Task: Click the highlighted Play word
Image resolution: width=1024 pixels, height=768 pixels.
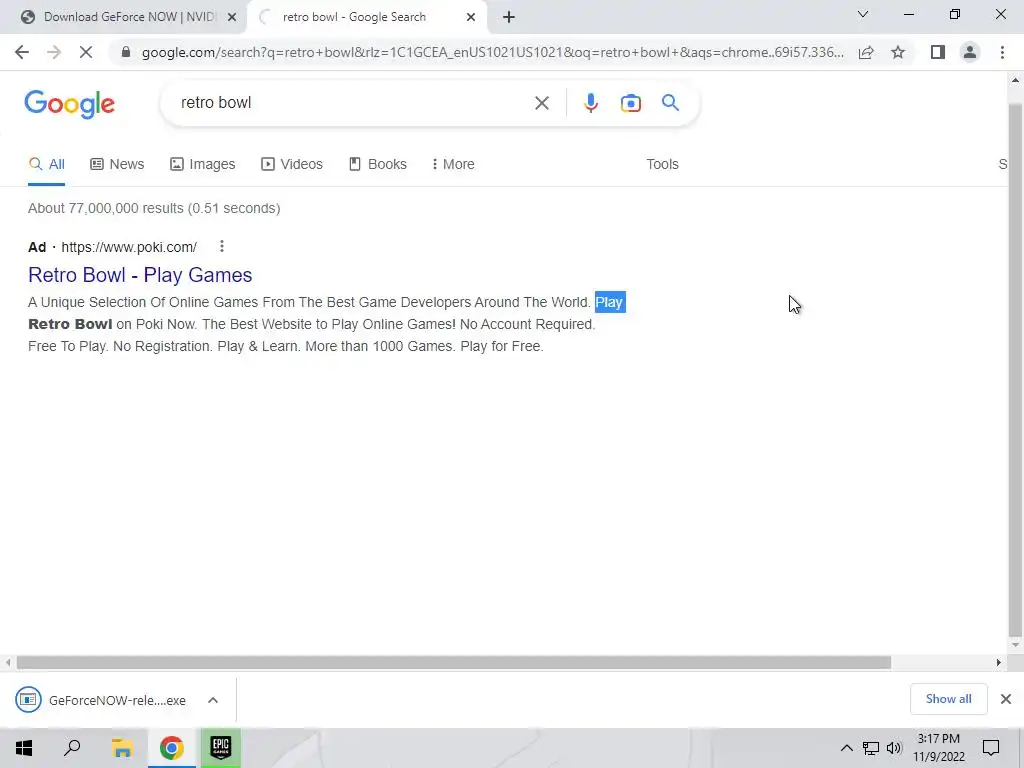Action: (610, 302)
